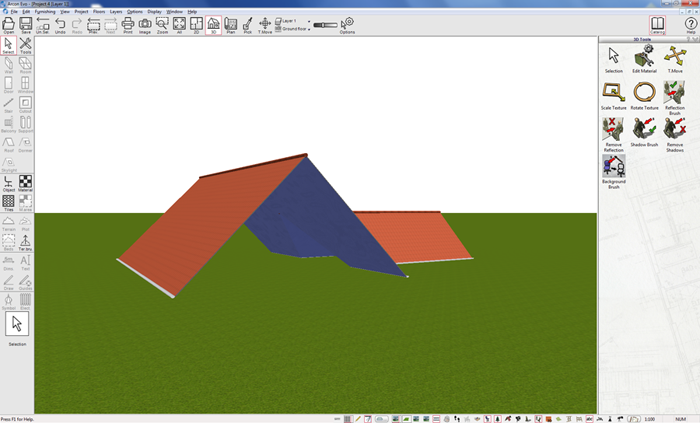Open the Project menu

pos(81,12)
